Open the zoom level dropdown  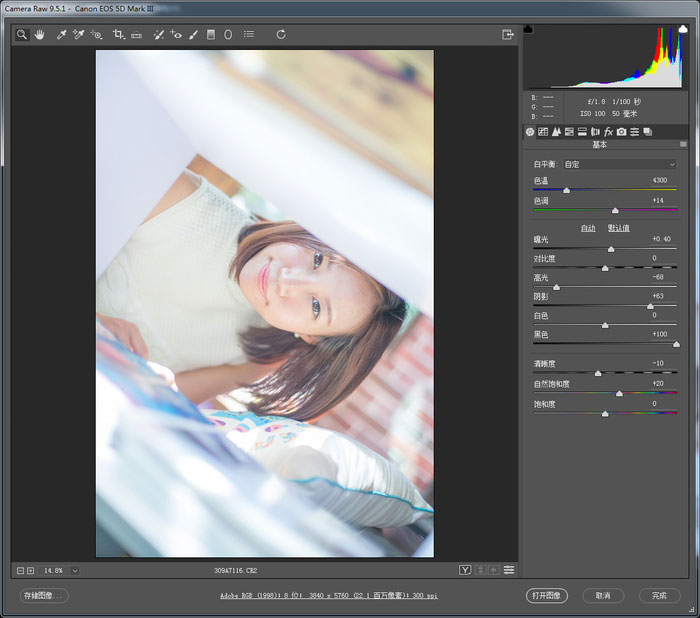[x=75, y=570]
